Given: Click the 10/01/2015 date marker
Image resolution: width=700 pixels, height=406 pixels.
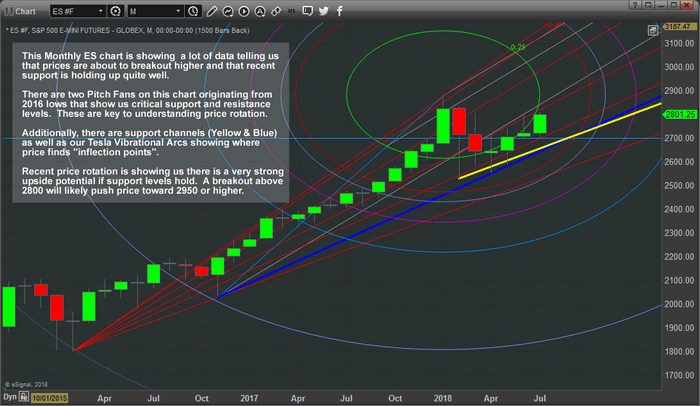Looking at the screenshot, I should [x=50, y=398].
